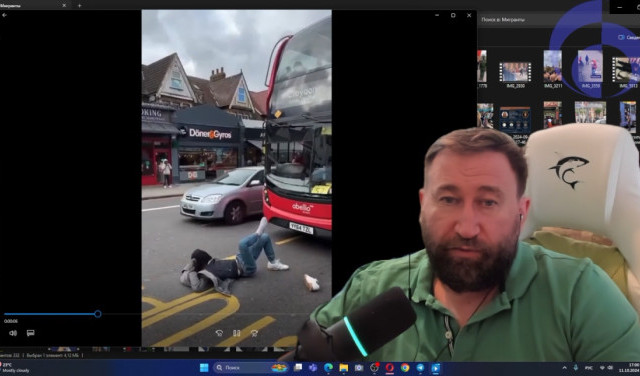
Task: Open the Windows Start menu
Action: click(204, 367)
